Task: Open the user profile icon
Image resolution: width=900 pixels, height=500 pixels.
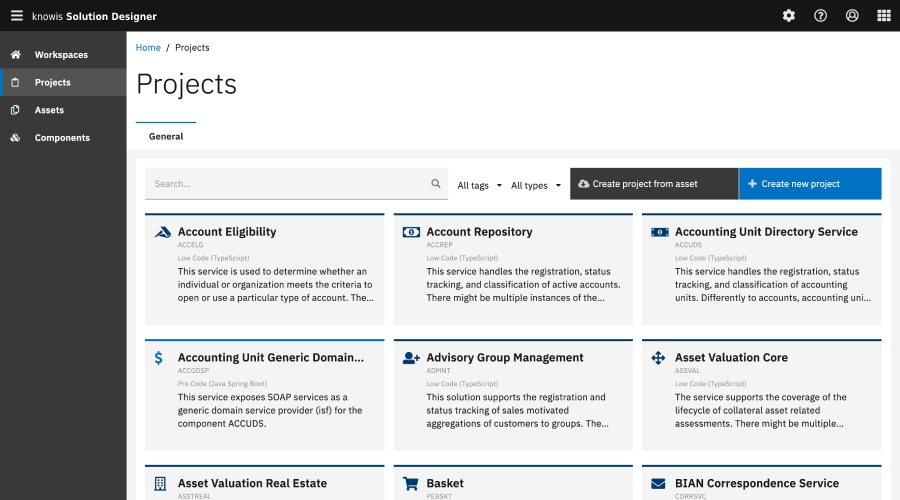Action: tap(852, 16)
